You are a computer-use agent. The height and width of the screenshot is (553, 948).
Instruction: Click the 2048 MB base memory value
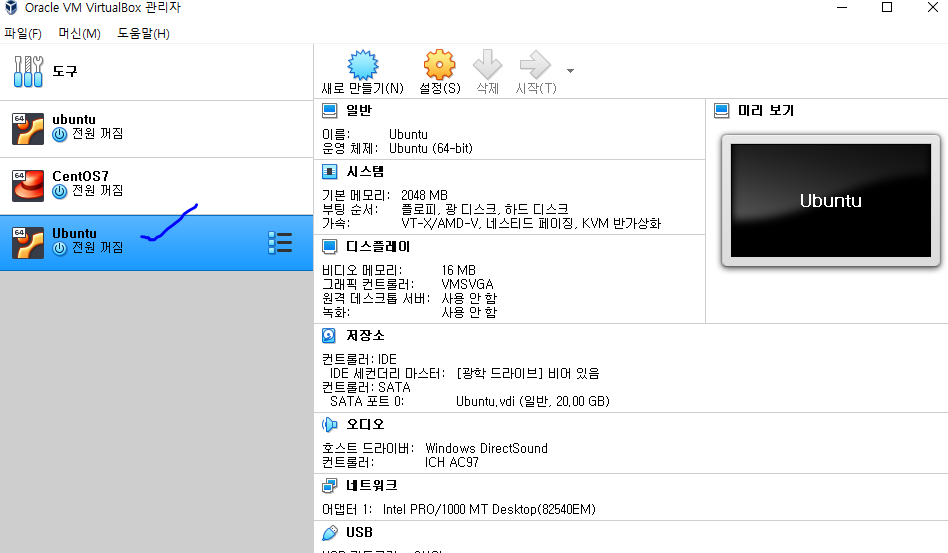click(x=424, y=195)
